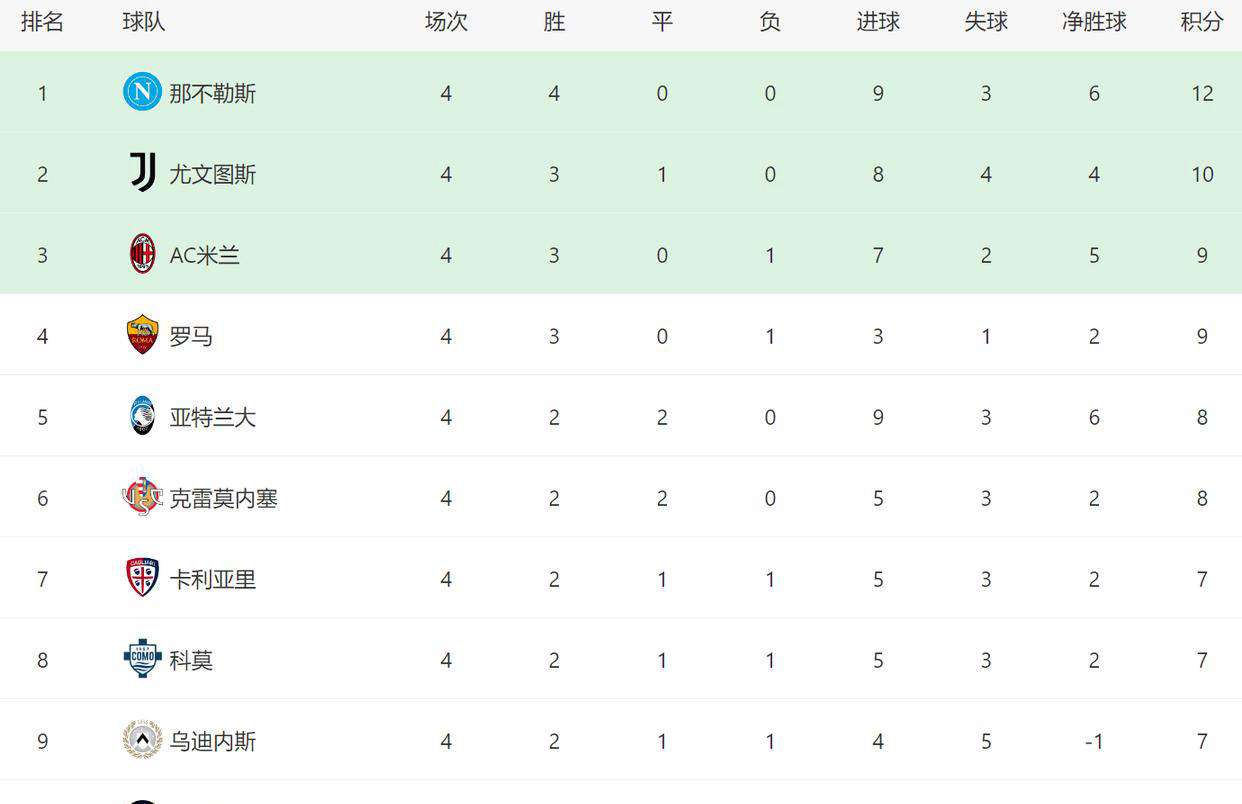Sort standings by 进球 header
This screenshot has width=1242, height=804.
pos(878,21)
